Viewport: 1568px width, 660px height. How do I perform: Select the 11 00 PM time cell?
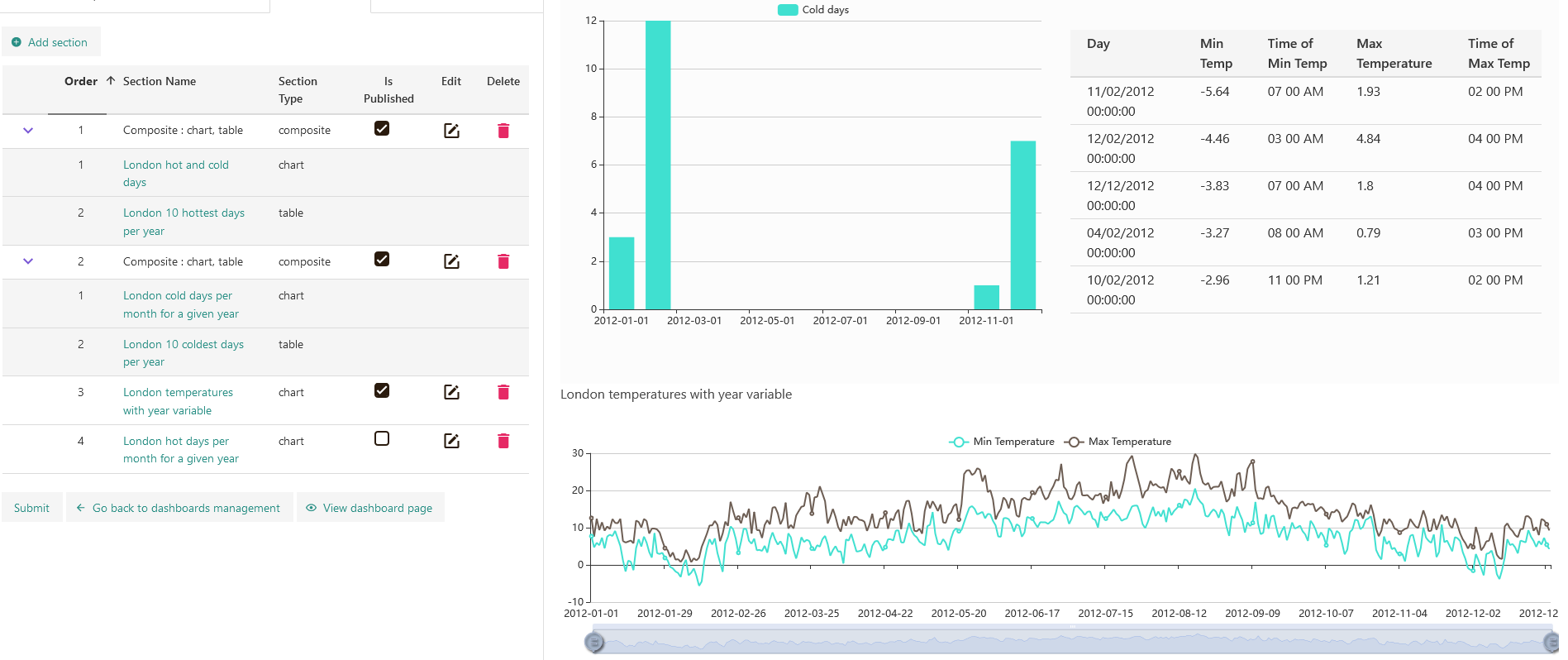click(x=1294, y=280)
